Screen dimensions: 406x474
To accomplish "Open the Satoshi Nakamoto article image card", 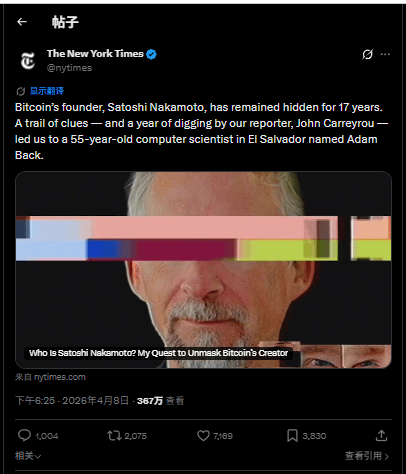I will [x=203, y=270].
